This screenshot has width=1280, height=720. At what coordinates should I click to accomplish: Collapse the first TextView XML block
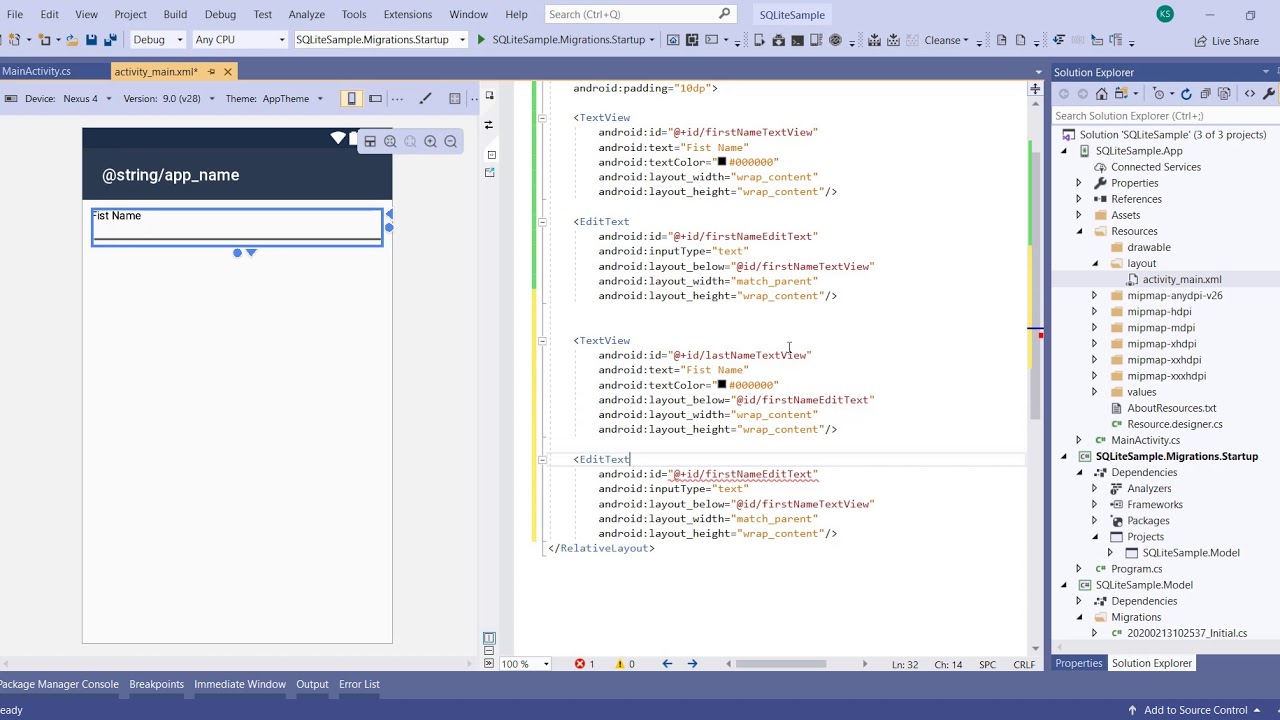click(x=542, y=118)
